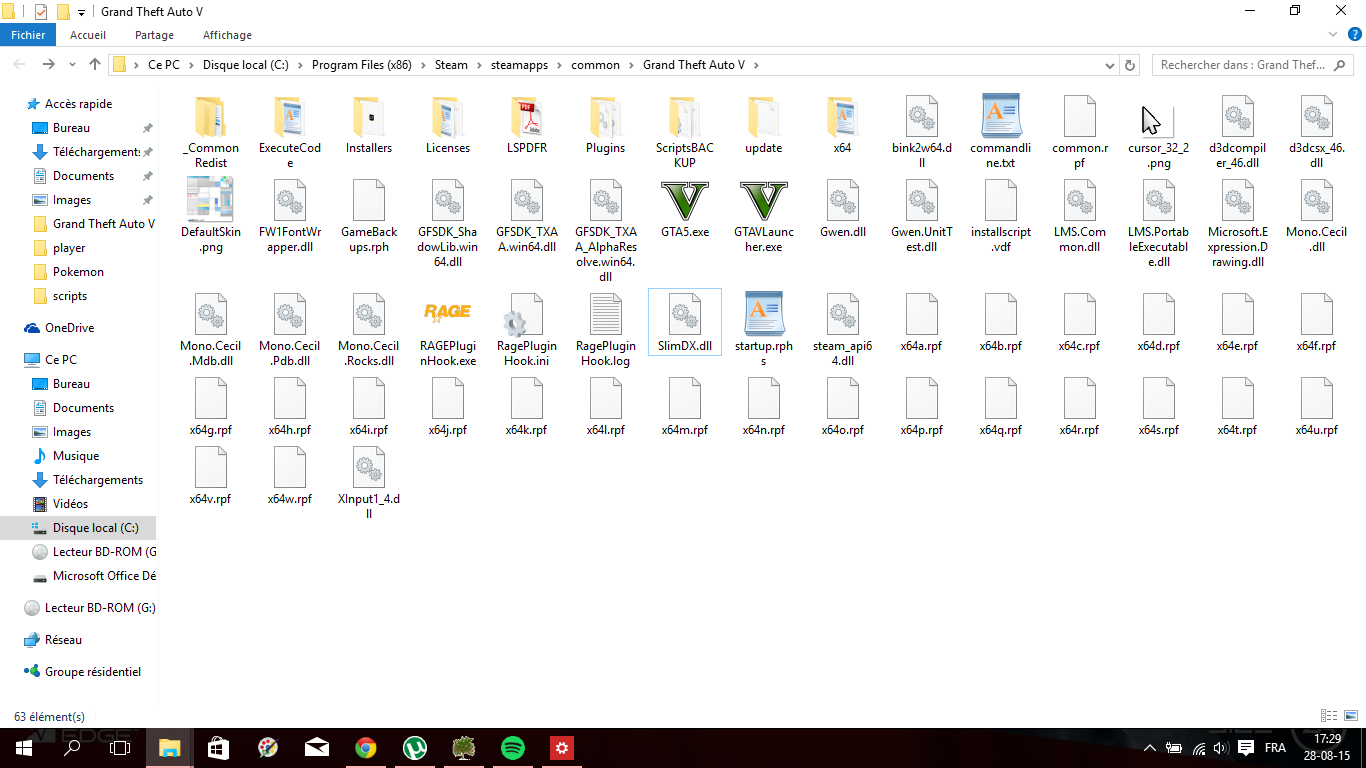Select the update folder

764,117
